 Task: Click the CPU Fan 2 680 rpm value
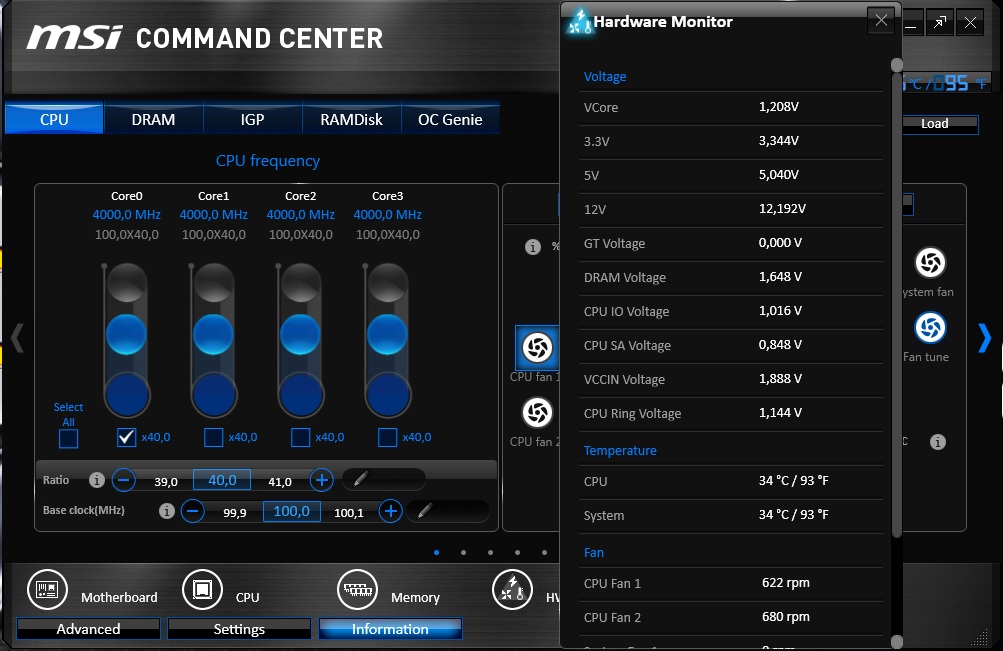[x=786, y=616]
